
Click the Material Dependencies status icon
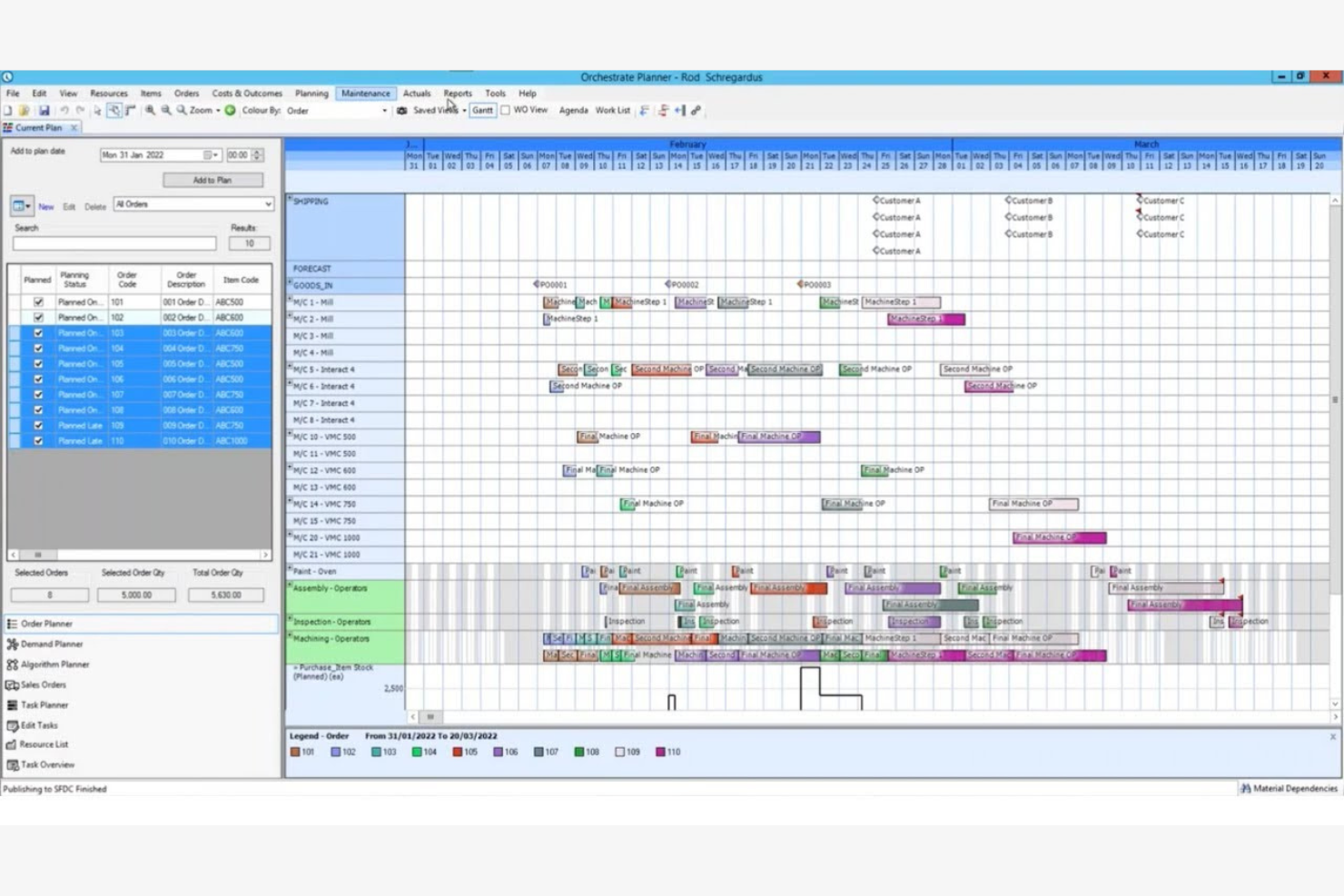(x=1245, y=788)
